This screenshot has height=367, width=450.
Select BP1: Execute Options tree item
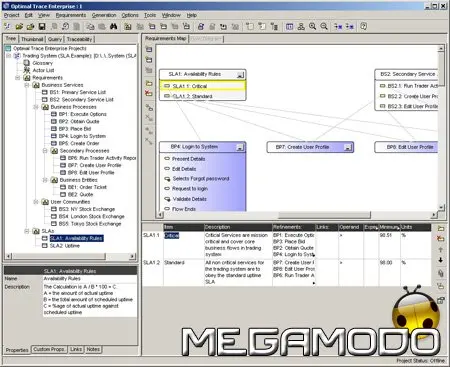coord(83,114)
